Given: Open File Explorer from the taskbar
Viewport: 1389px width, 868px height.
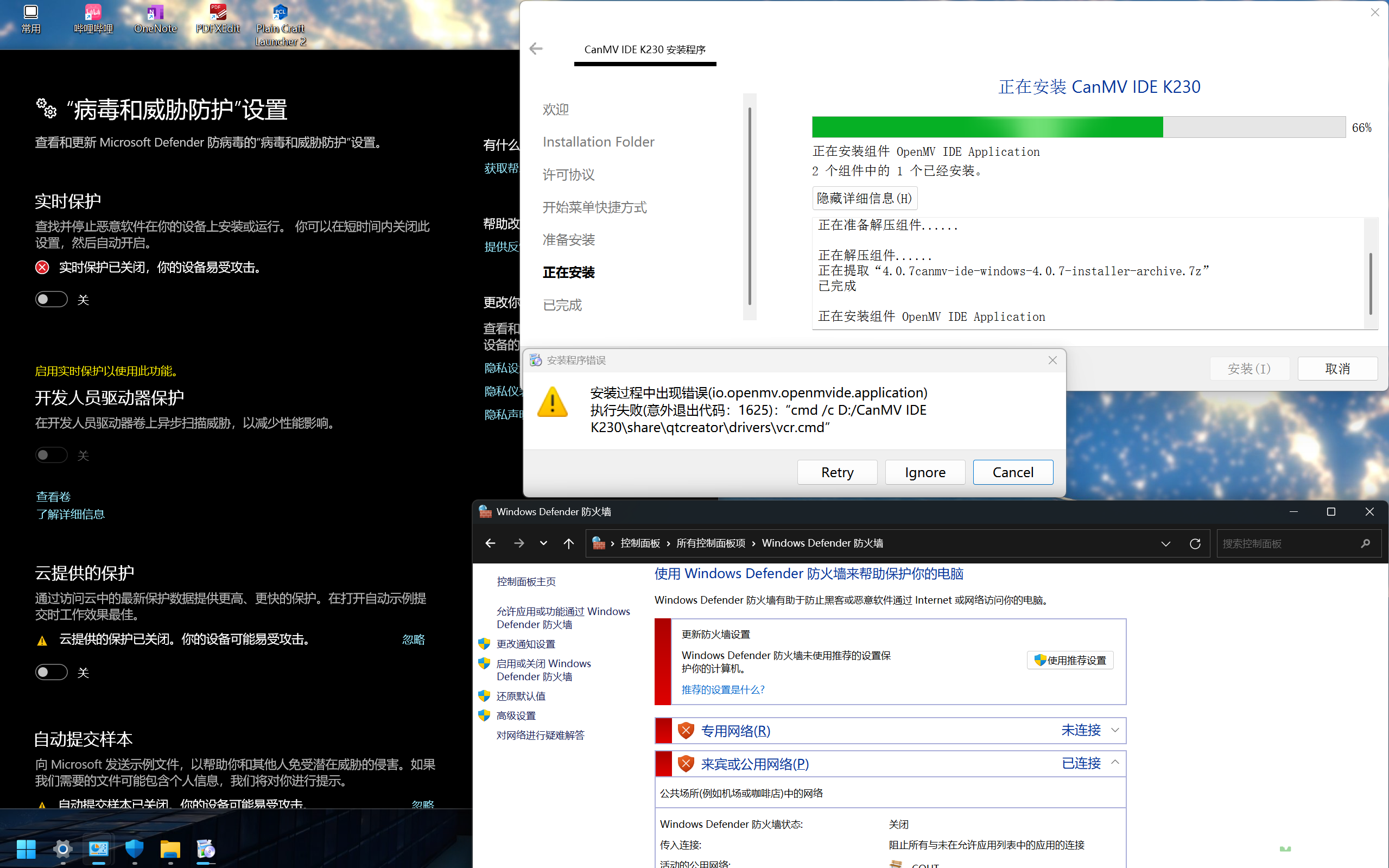Looking at the screenshot, I should click(x=170, y=850).
